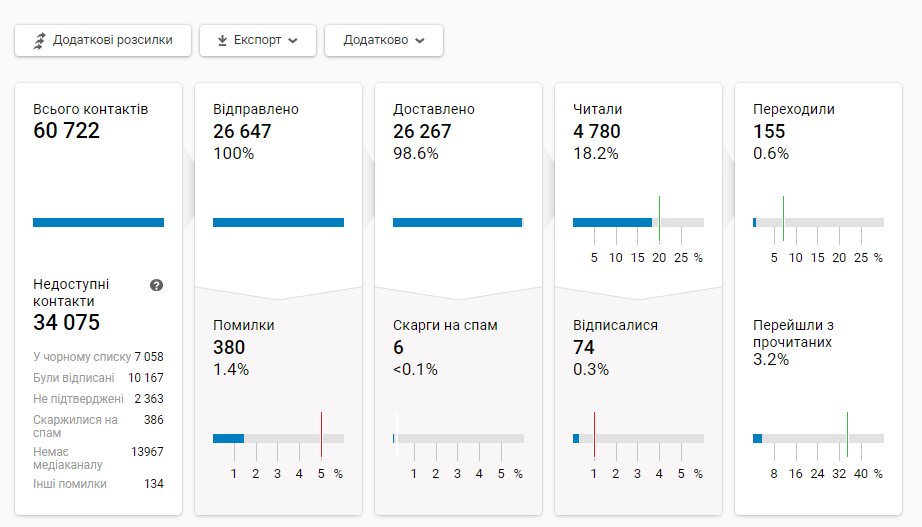Select the Були відписані row
Image resolution: width=922 pixels, height=527 pixels.
(x=97, y=378)
